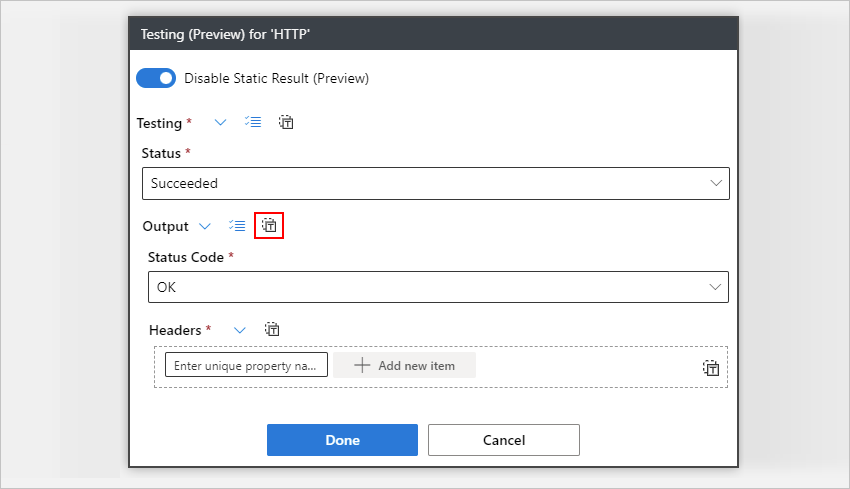Collapse the Headers section chevron
The height and width of the screenshot is (489, 850).
coord(239,329)
